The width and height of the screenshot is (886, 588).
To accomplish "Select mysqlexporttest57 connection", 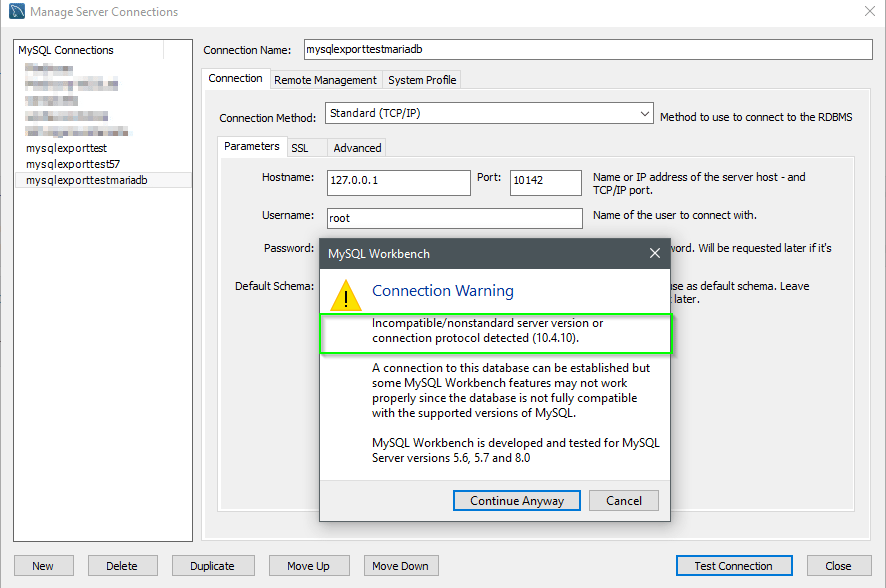I will pos(103,164).
